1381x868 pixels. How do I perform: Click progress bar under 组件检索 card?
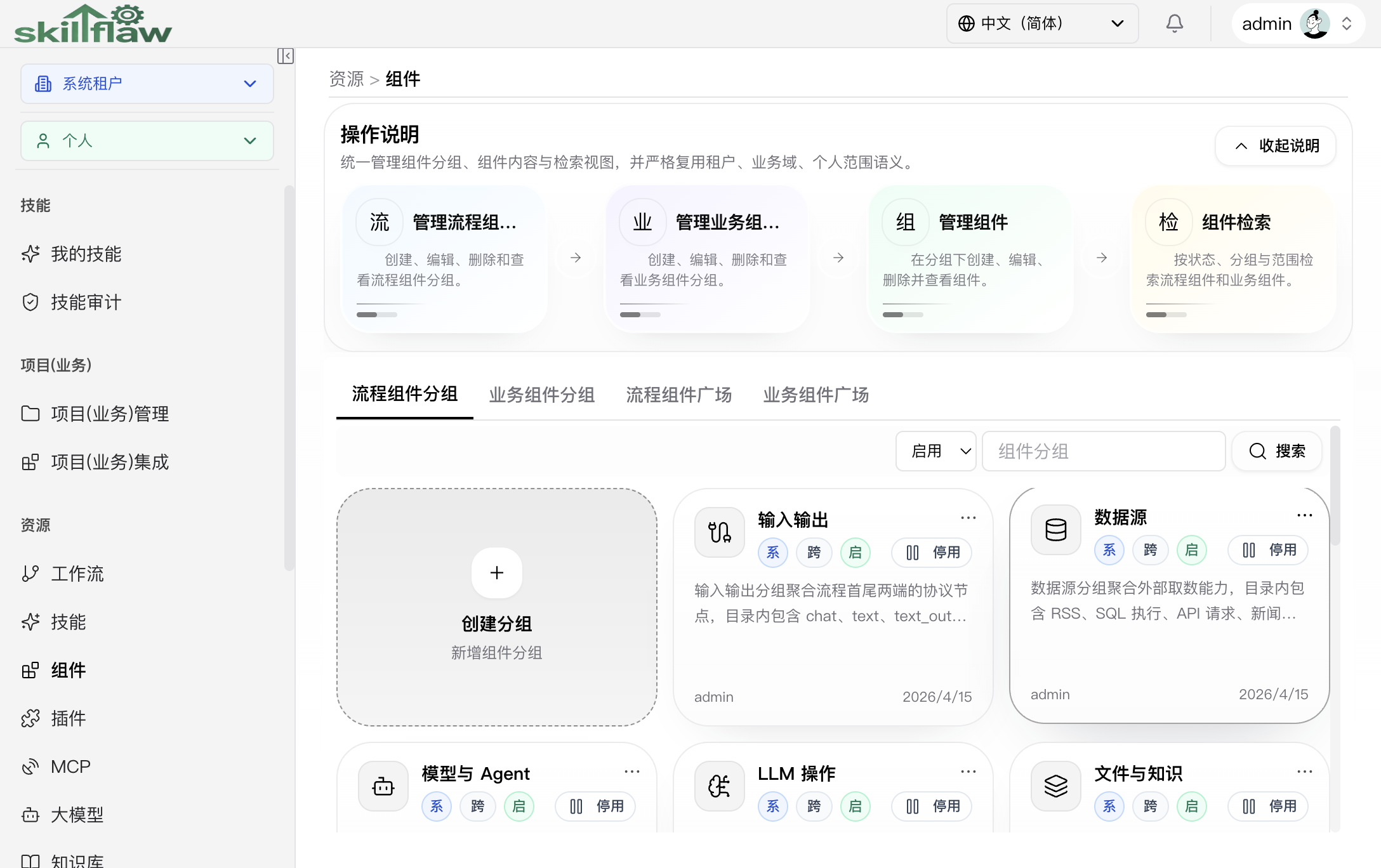pos(1166,315)
